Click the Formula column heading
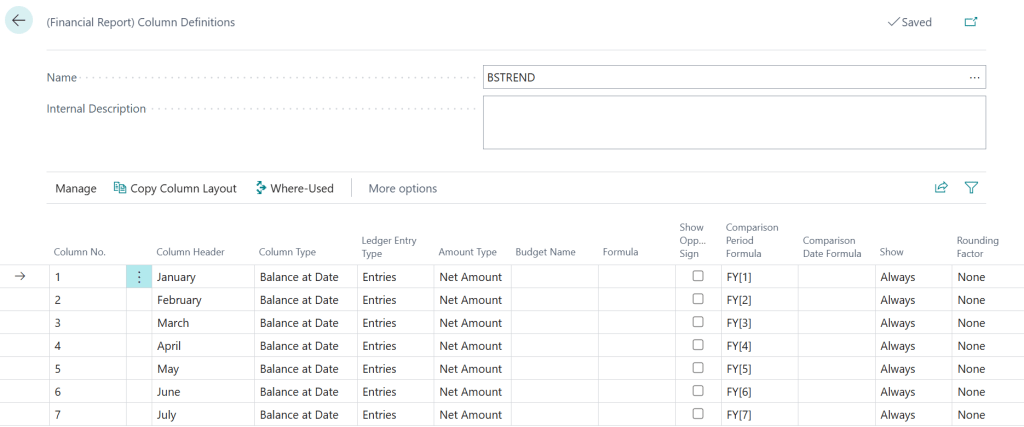1024x427 pixels. click(620, 252)
